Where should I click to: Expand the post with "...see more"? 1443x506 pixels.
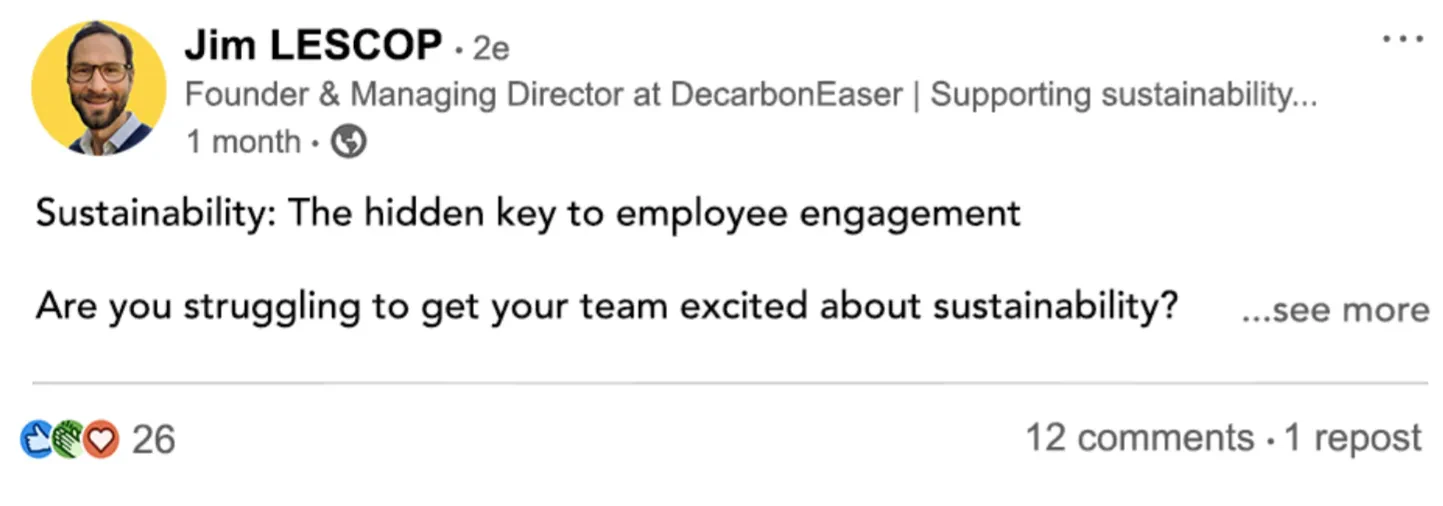click(x=1334, y=310)
